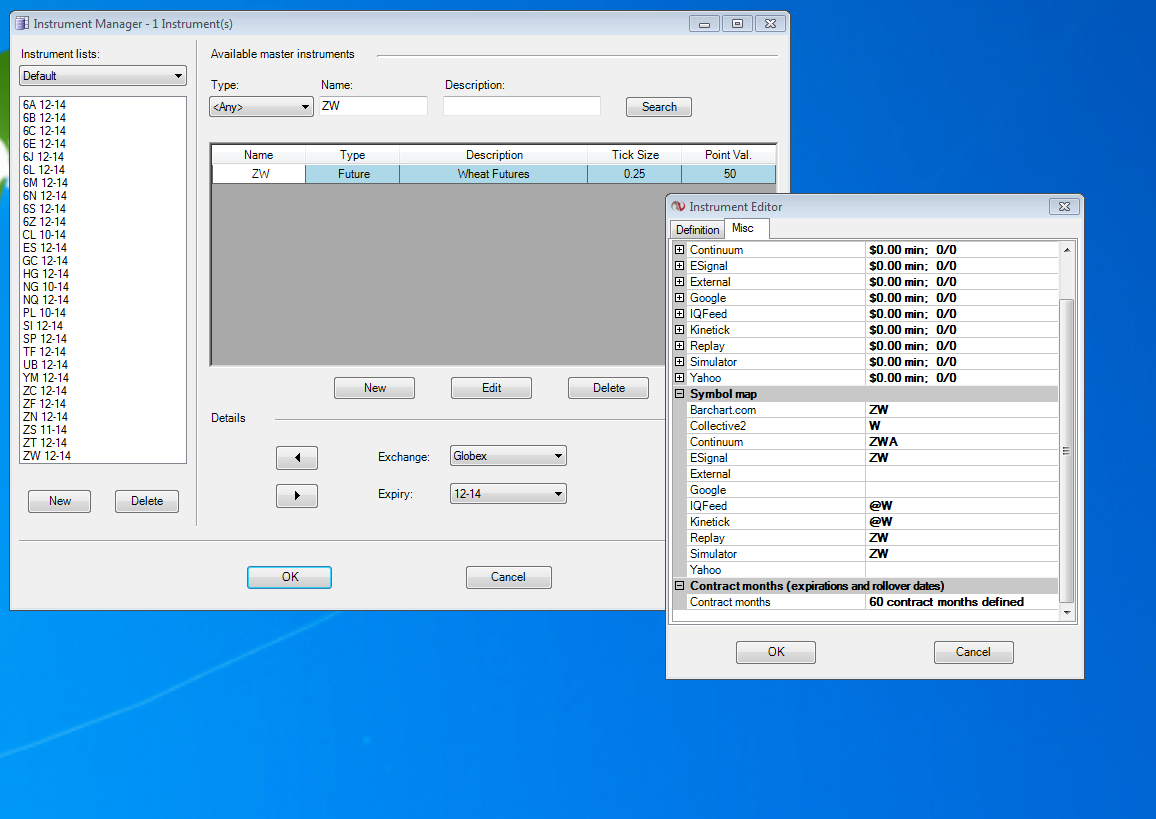Switch to the Definition tab

point(697,230)
